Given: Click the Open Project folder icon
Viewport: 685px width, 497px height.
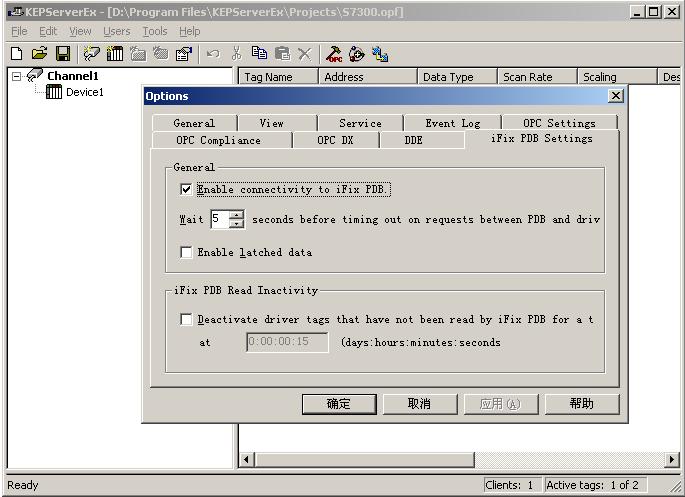Looking at the screenshot, I should click(x=39, y=53).
